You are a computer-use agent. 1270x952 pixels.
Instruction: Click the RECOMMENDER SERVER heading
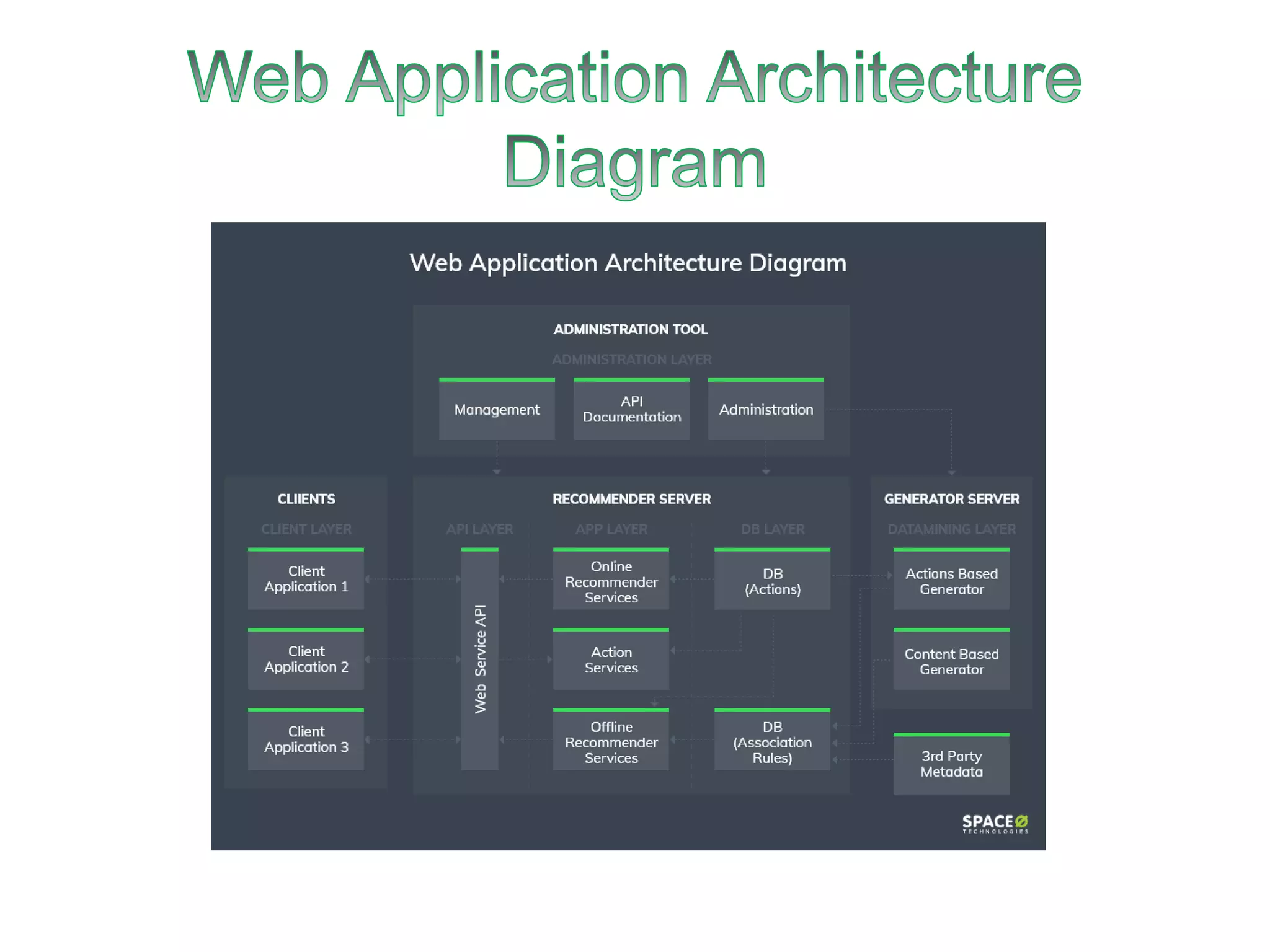click(631, 499)
